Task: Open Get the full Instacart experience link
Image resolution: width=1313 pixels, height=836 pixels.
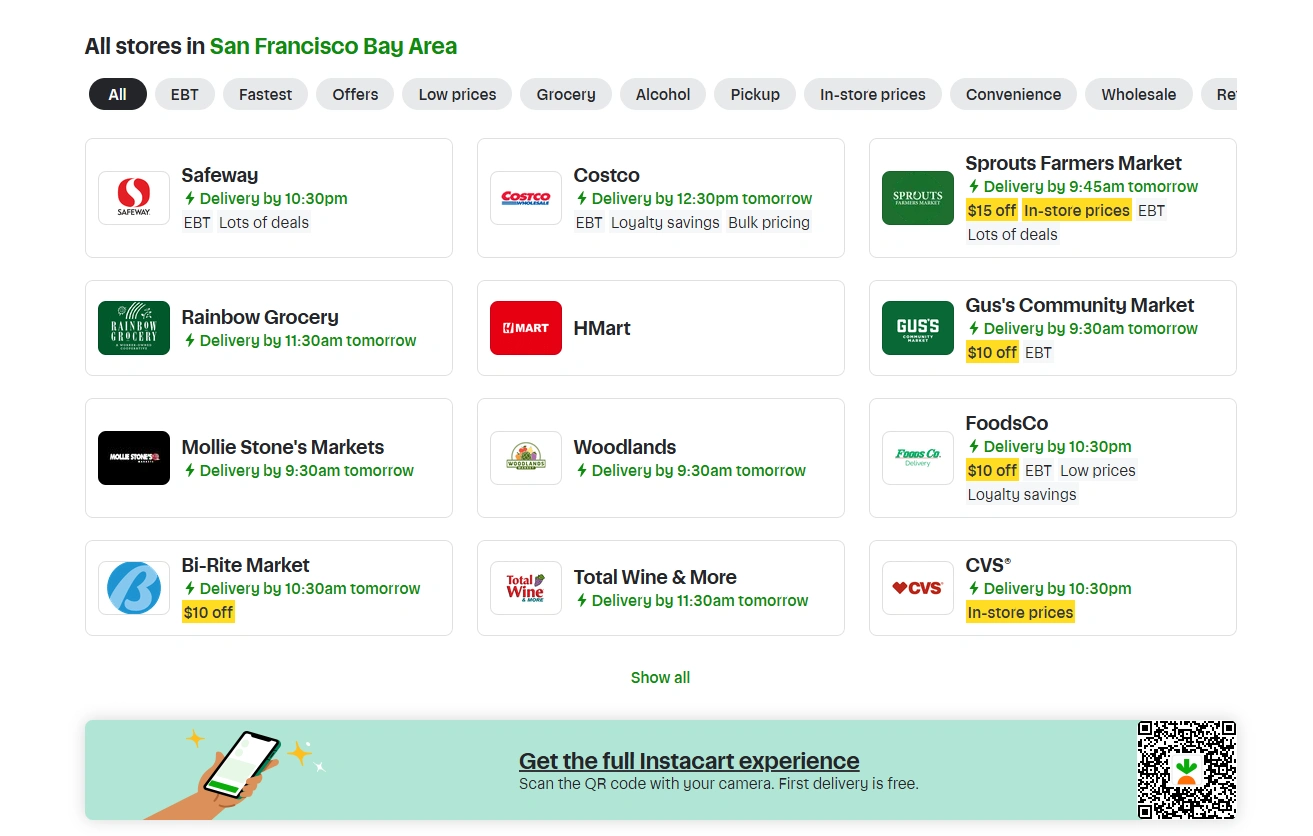Action: pos(689,761)
